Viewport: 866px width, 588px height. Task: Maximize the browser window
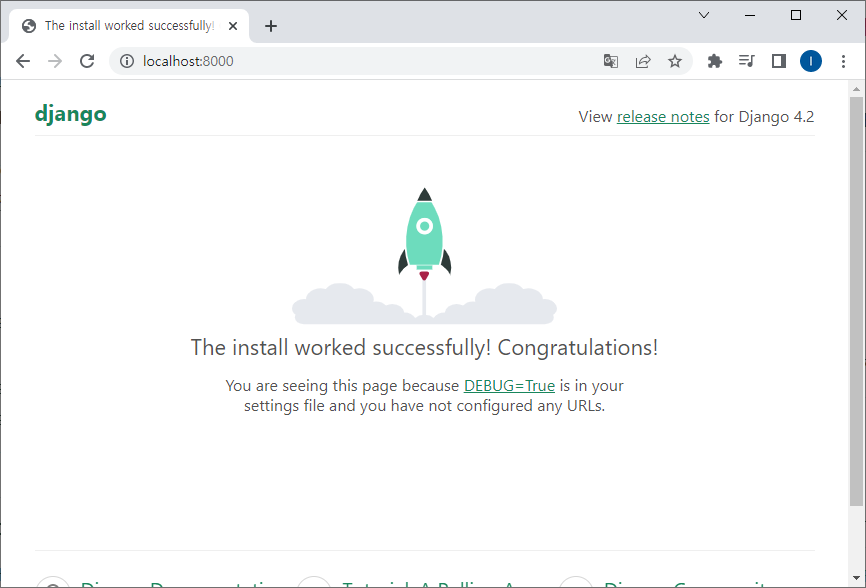coord(796,15)
